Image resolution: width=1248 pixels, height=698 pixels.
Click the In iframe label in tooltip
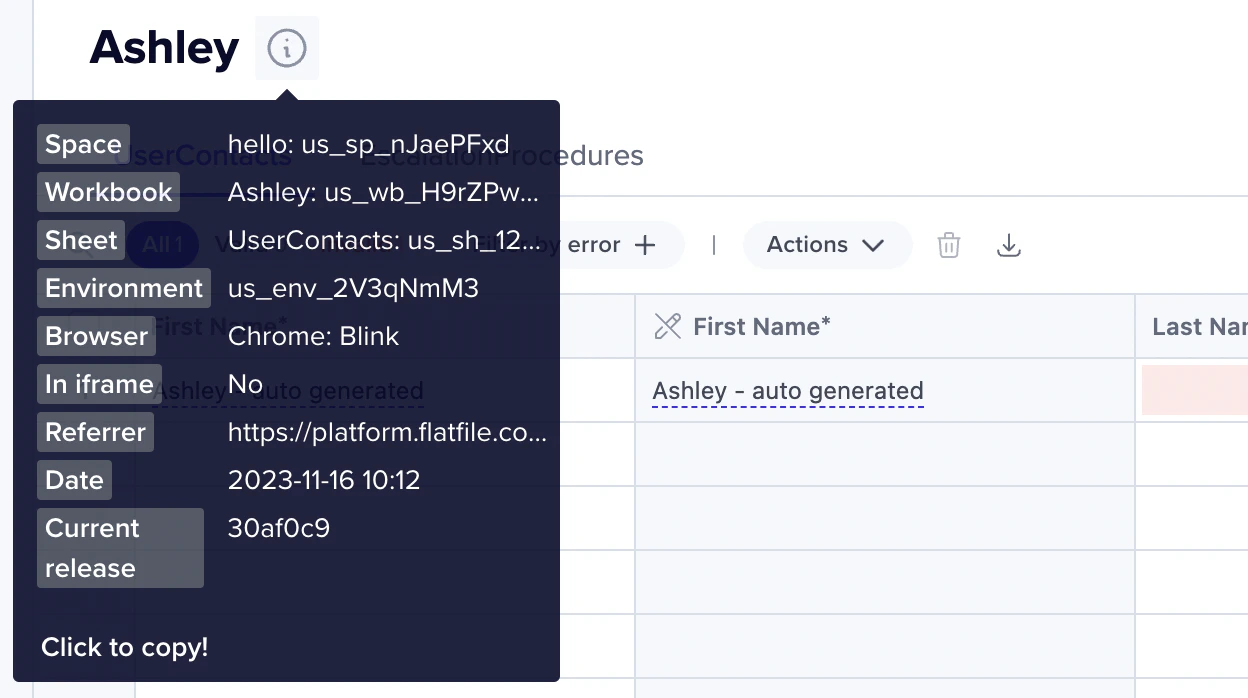(x=99, y=384)
